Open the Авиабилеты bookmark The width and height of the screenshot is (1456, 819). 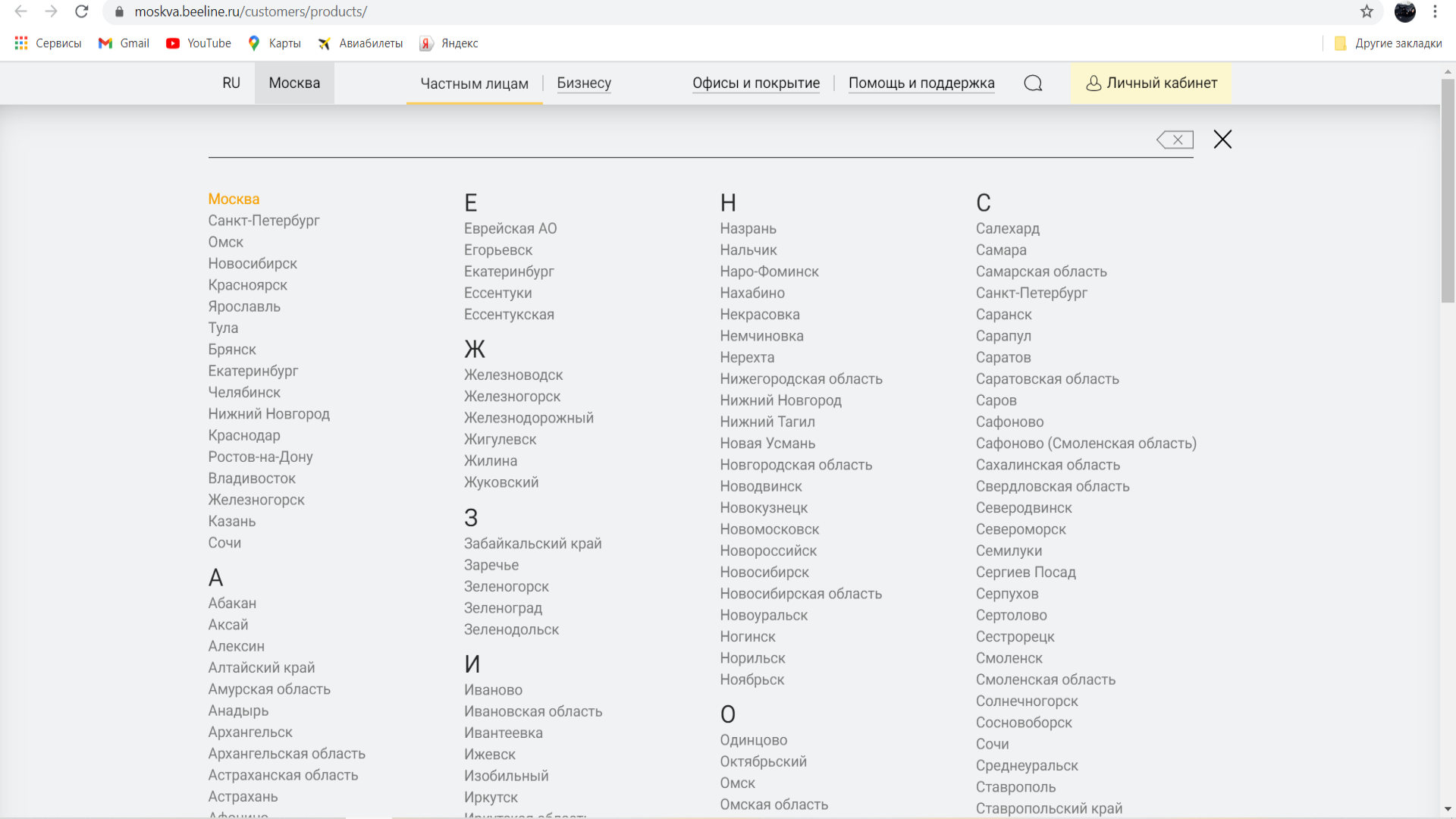360,43
